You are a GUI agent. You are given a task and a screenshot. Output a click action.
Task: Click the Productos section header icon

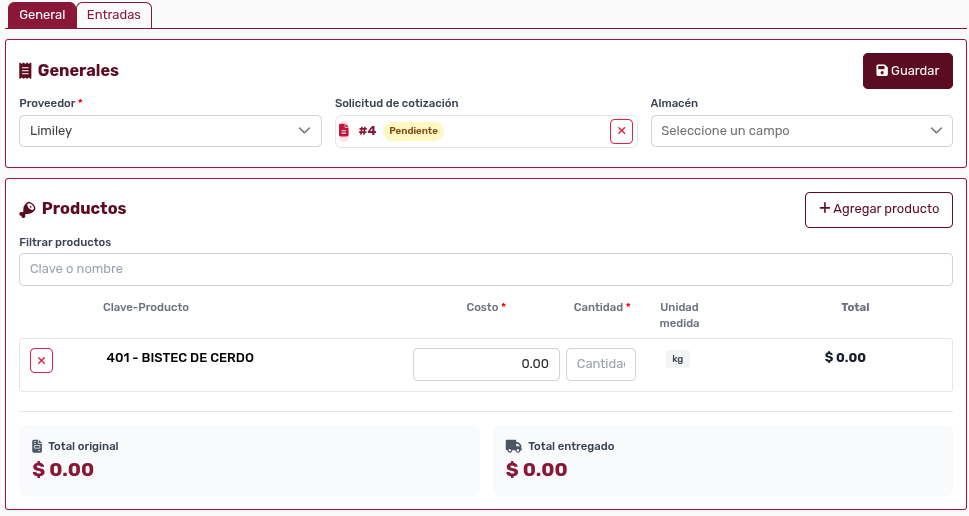click(x=27, y=209)
